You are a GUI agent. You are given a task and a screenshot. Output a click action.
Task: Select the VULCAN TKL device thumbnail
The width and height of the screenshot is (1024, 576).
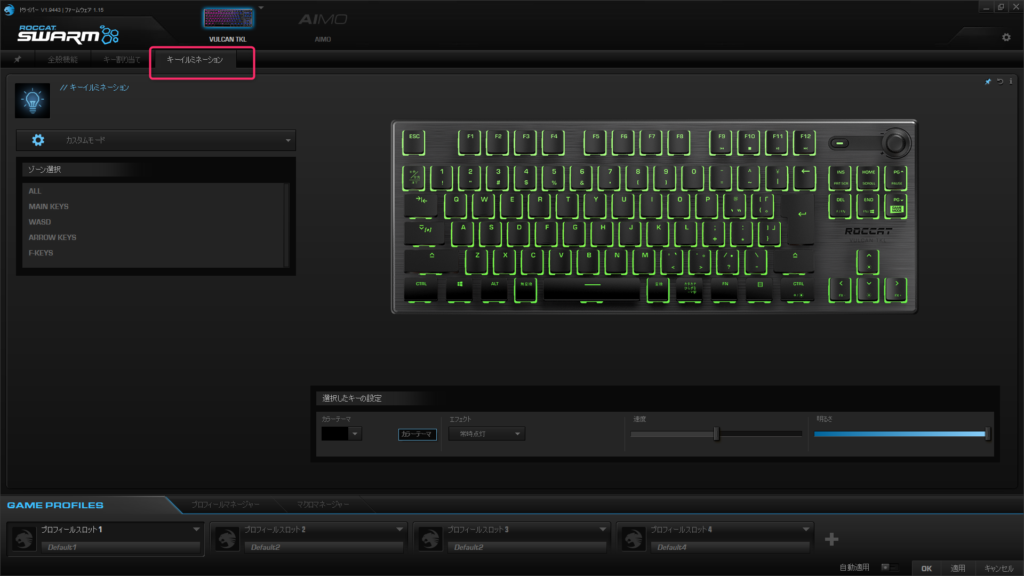[228, 18]
